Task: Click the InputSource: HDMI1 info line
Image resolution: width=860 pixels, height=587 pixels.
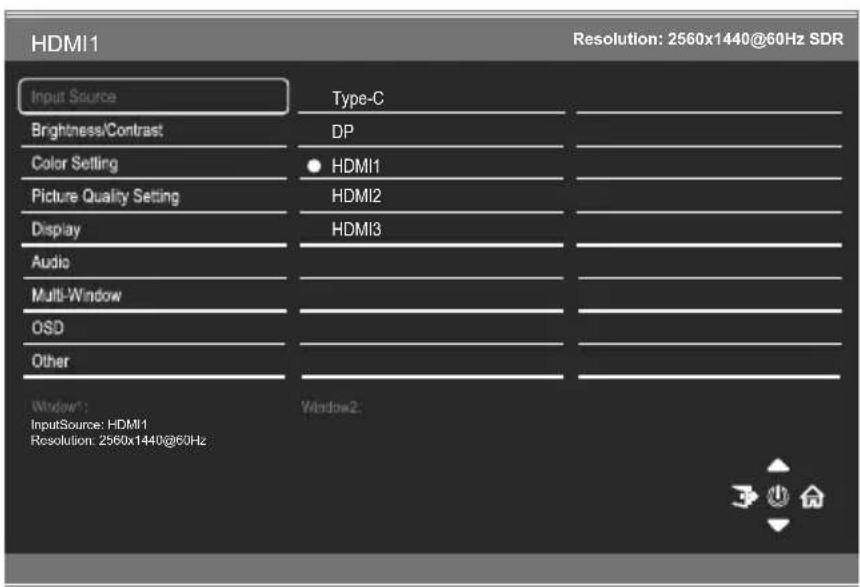Action: [89, 425]
